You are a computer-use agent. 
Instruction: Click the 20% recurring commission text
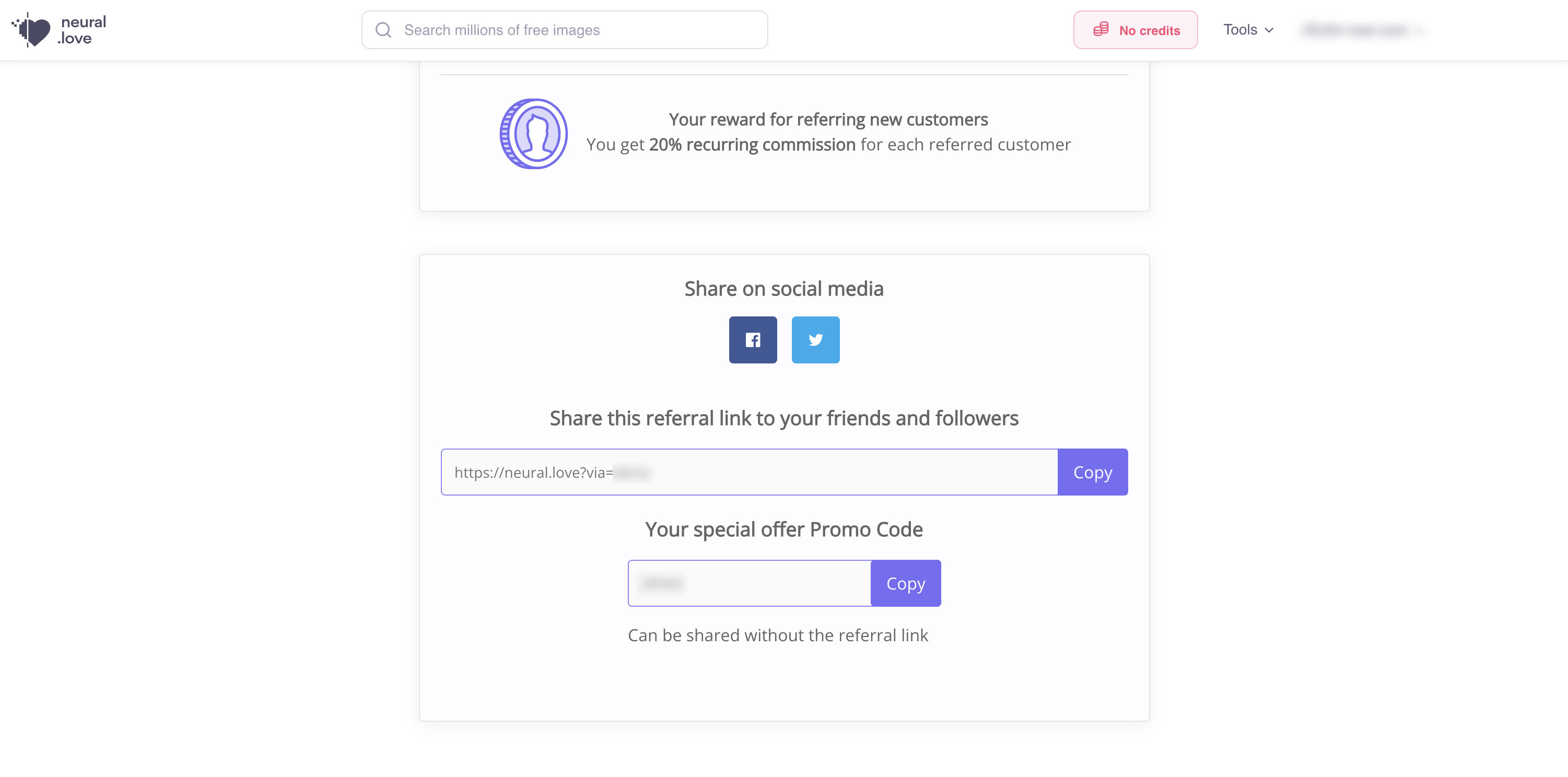pos(752,145)
